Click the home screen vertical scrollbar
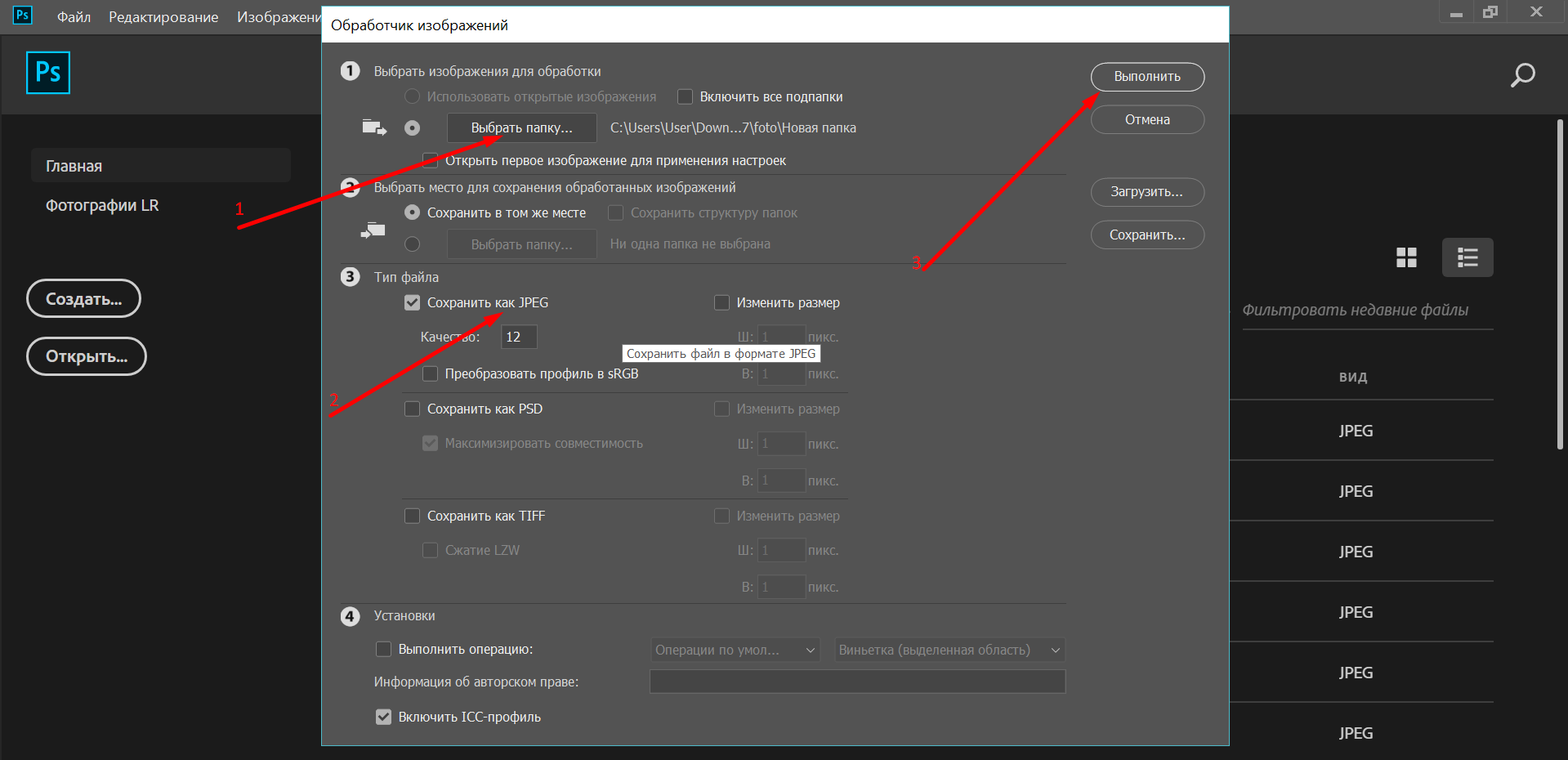The width and height of the screenshot is (1568, 760). point(1560,284)
